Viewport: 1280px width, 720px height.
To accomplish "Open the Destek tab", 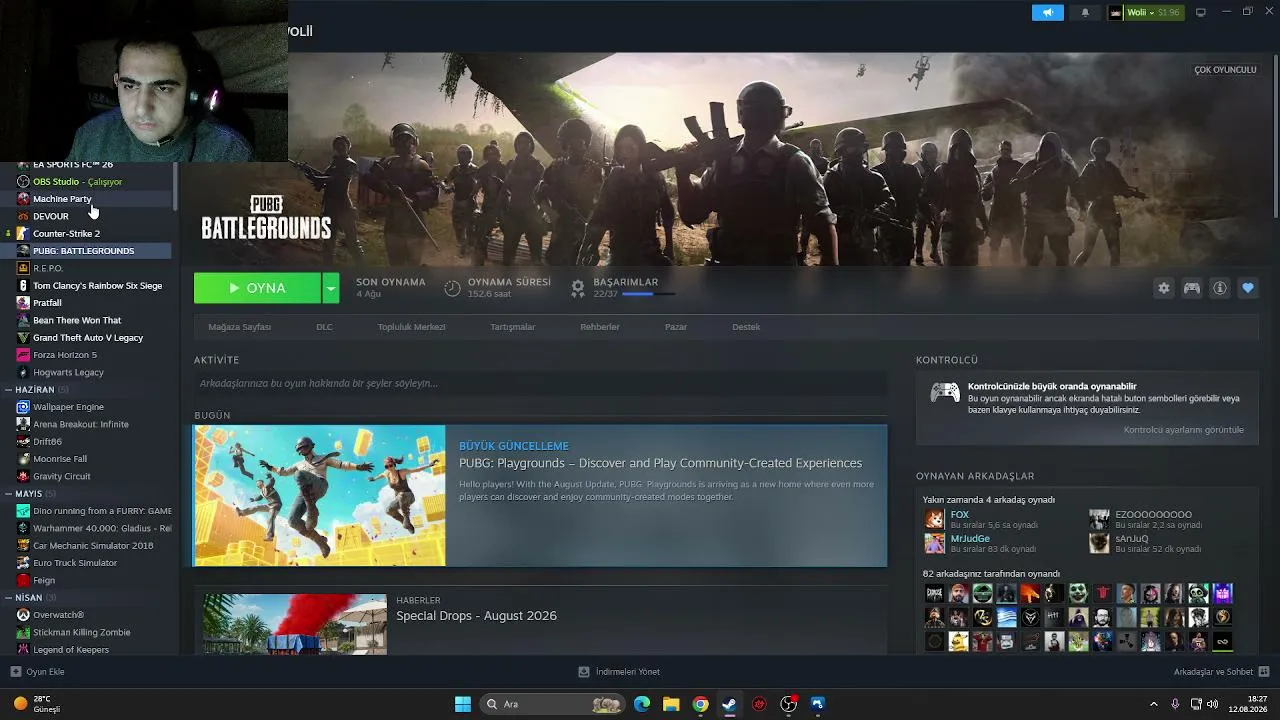I will point(746,327).
